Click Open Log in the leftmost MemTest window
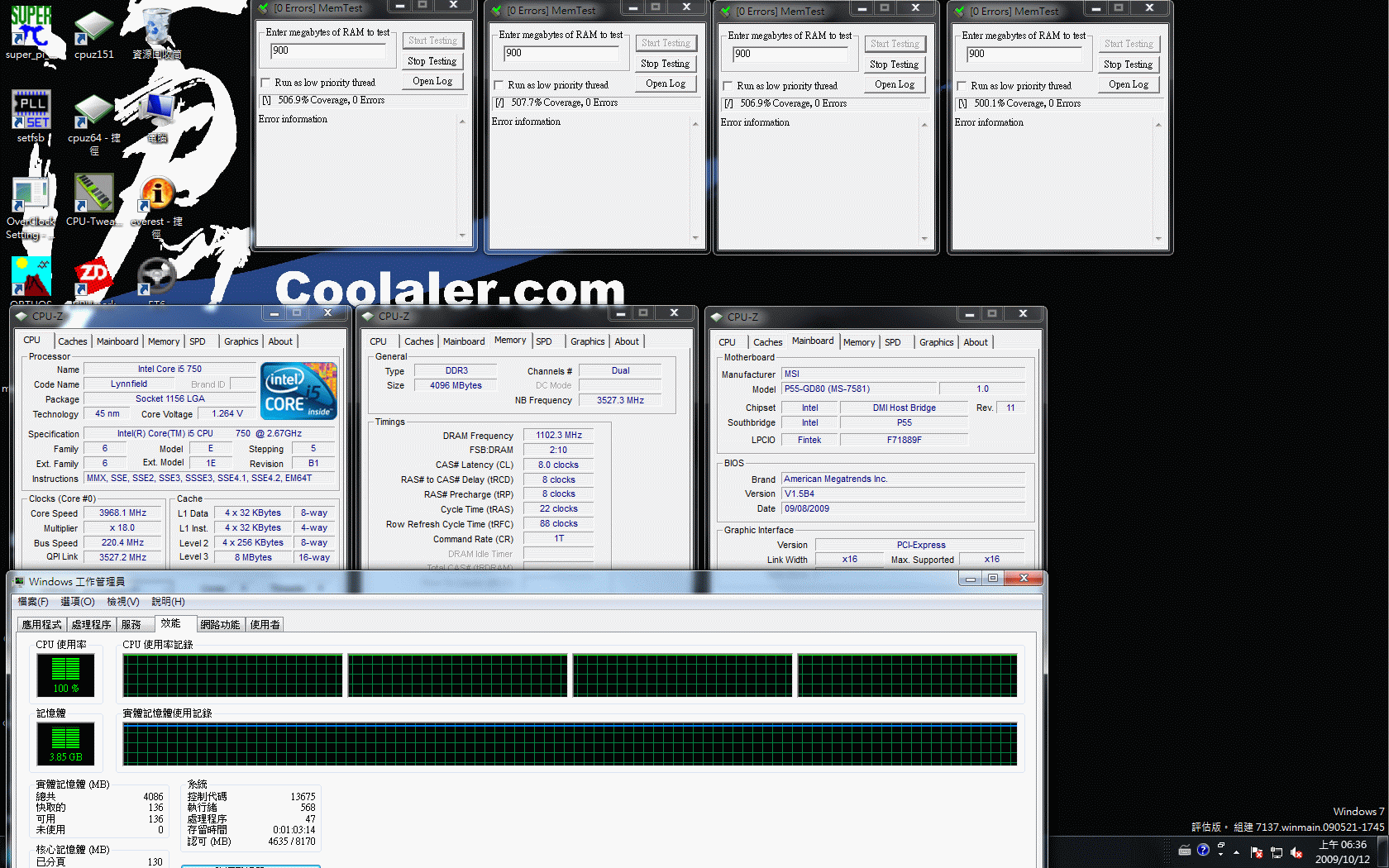This screenshot has width=1389, height=868. tap(432, 81)
